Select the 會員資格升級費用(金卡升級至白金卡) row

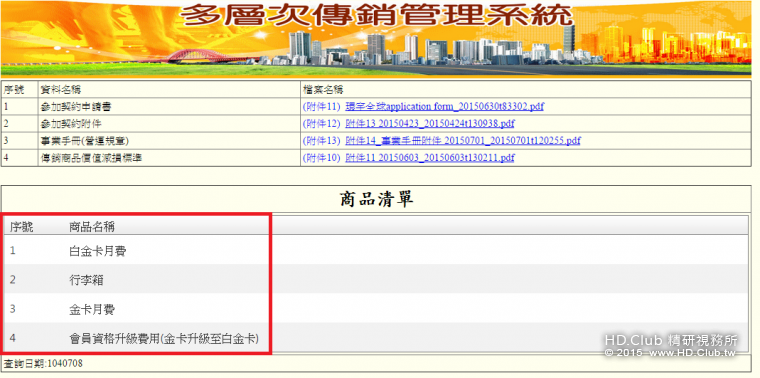pos(376,338)
